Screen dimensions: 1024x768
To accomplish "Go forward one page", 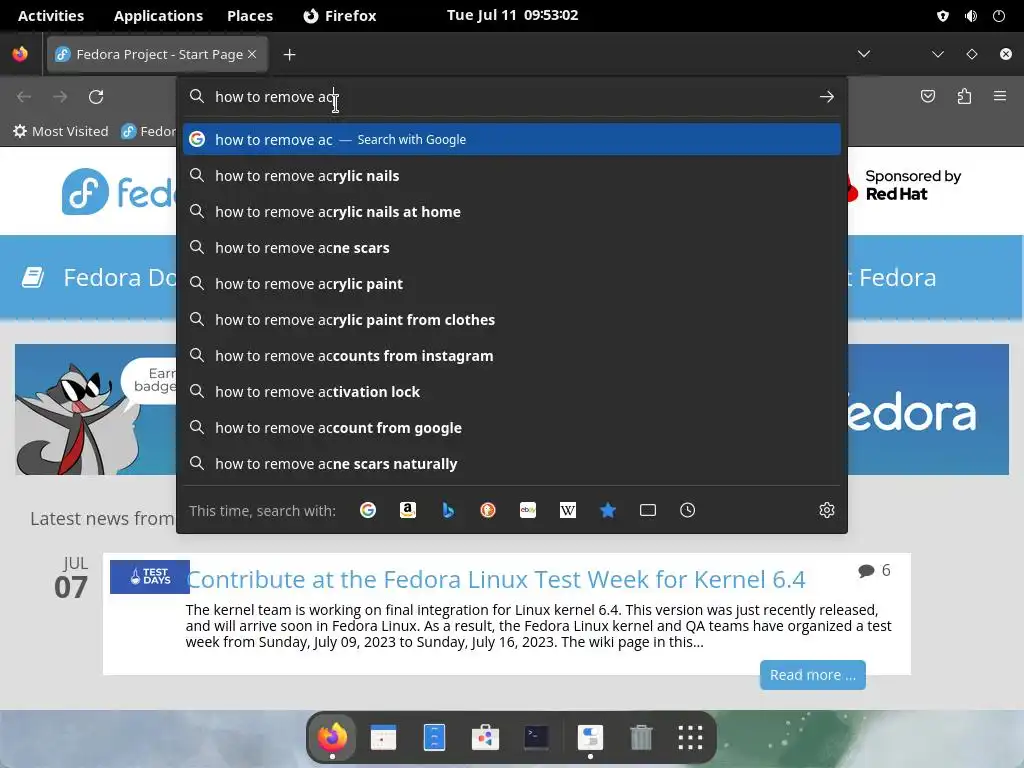I will [60, 97].
